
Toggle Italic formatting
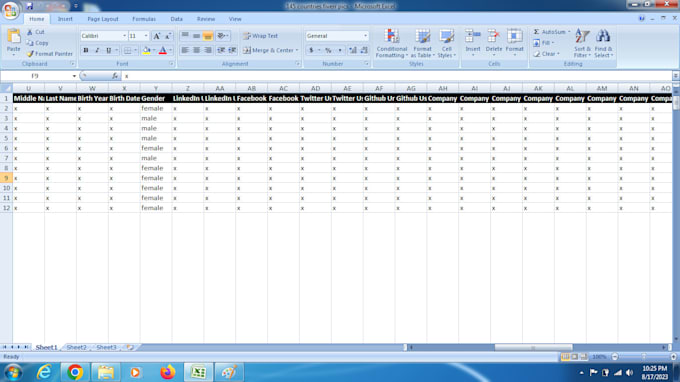(97, 51)
